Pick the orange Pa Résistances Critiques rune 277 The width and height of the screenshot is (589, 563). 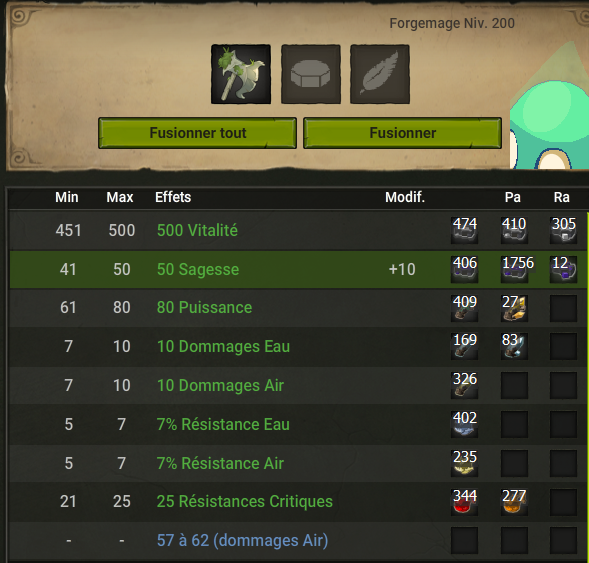click(x=514, y=502)
